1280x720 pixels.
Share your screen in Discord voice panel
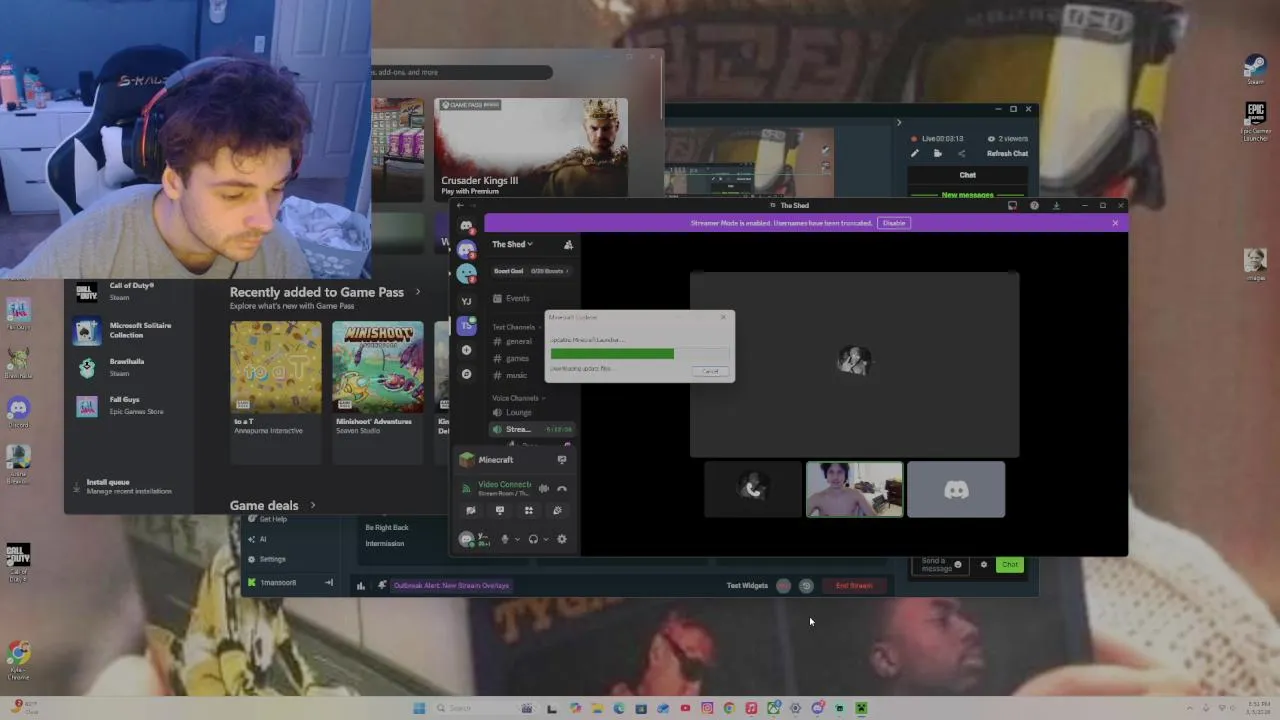500,510
